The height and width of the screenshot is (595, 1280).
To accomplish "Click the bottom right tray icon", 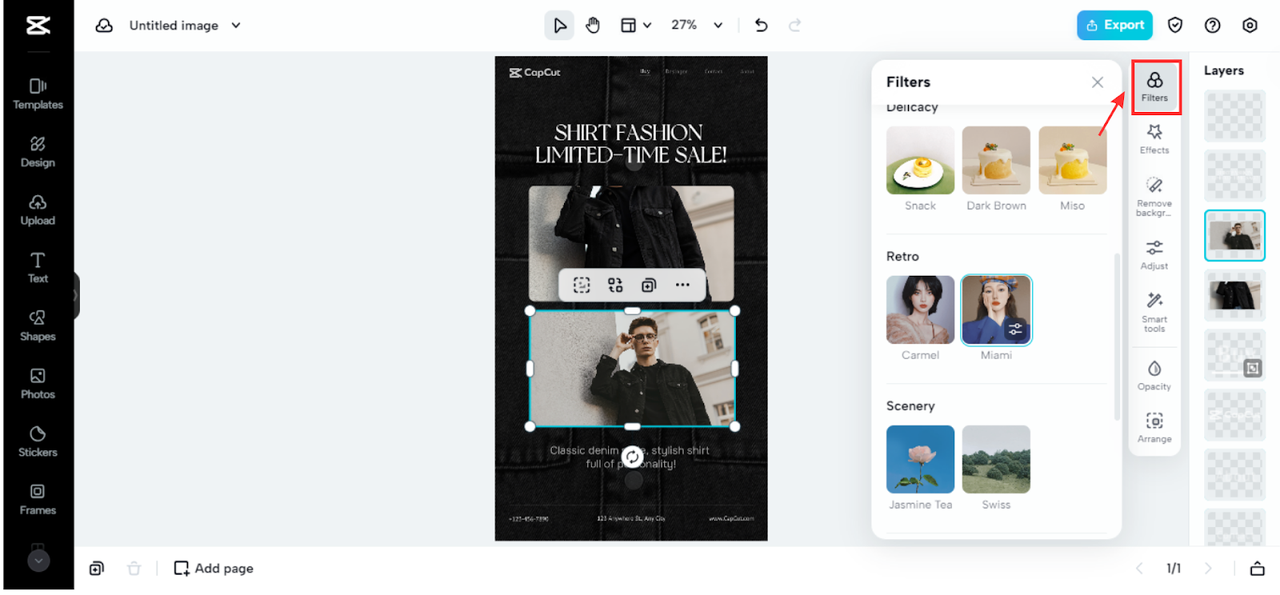I will pyautogui.click(x=1257, y=568).
